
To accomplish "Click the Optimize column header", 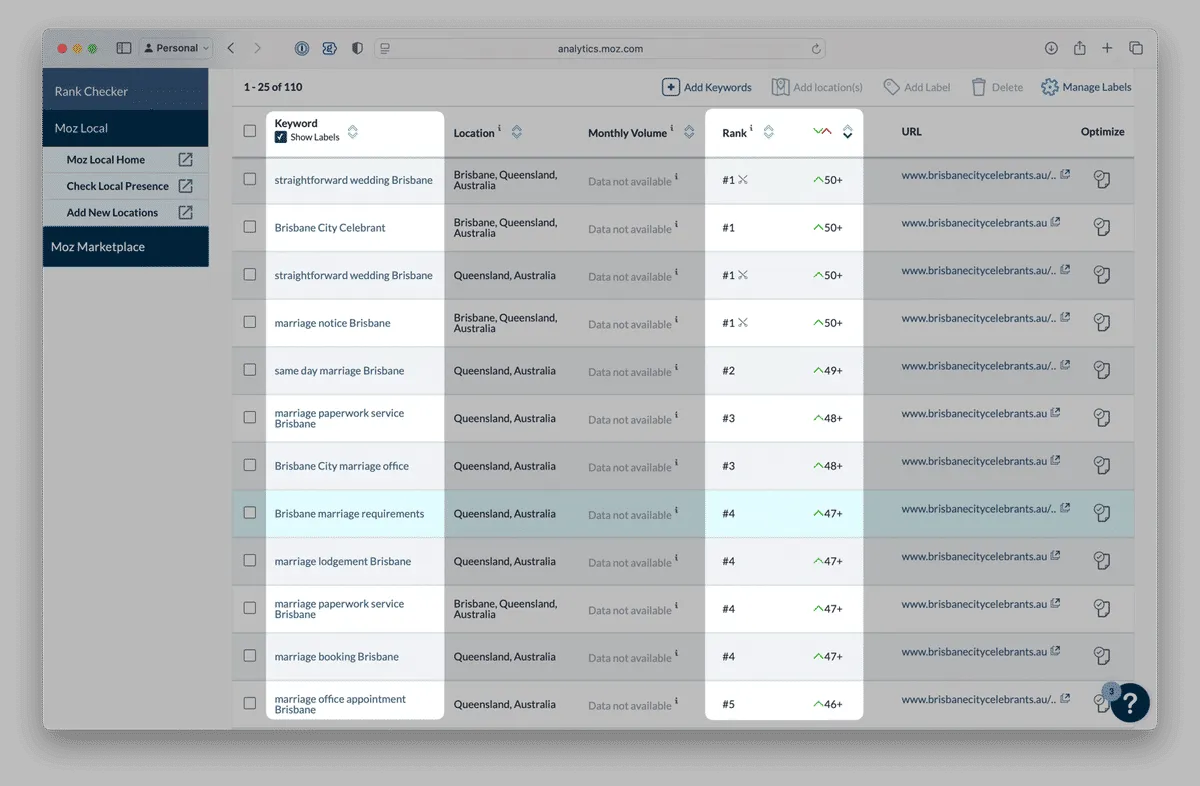I will point(1102,131).
